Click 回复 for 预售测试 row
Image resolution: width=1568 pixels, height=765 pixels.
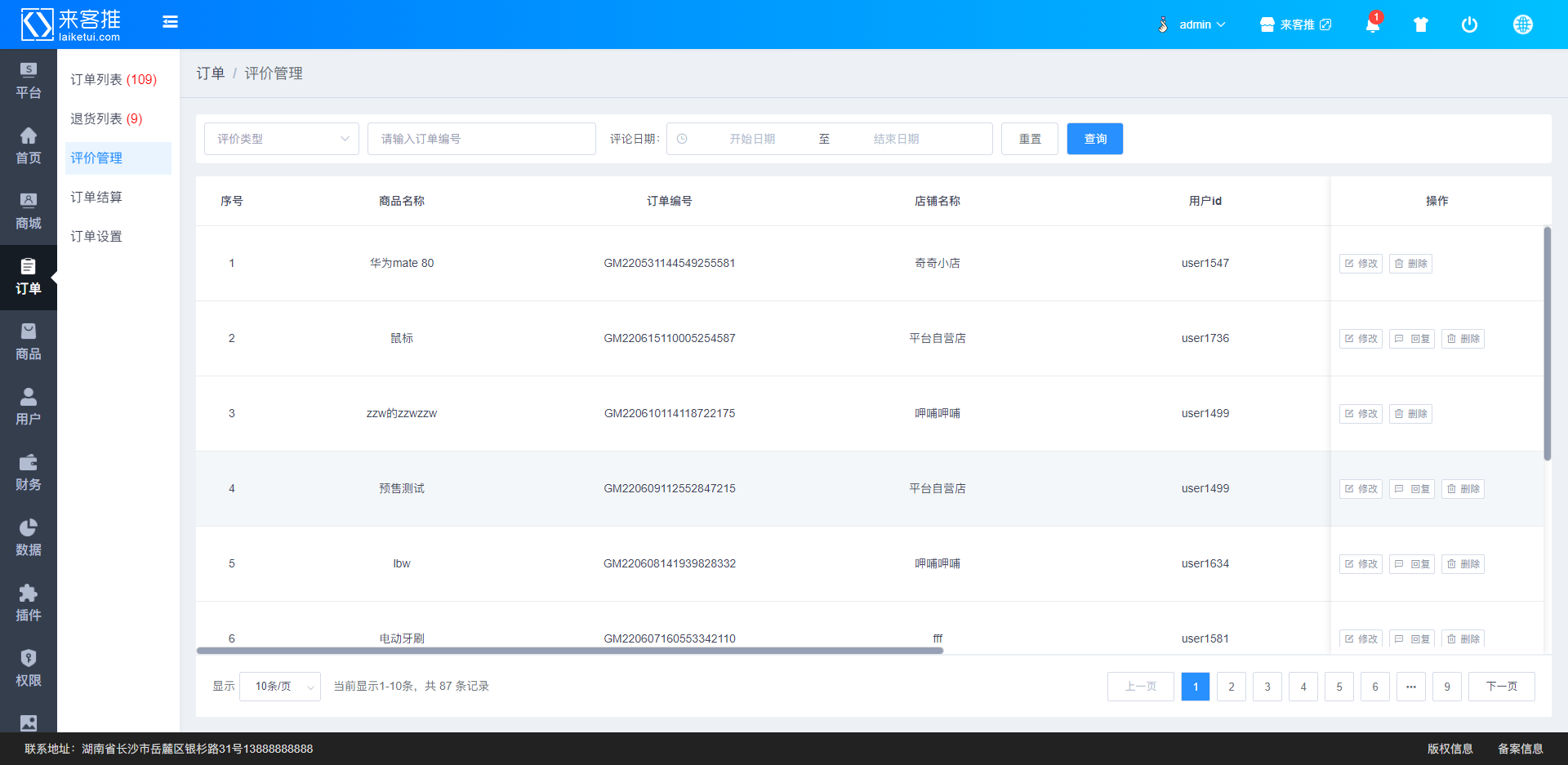1412,489
